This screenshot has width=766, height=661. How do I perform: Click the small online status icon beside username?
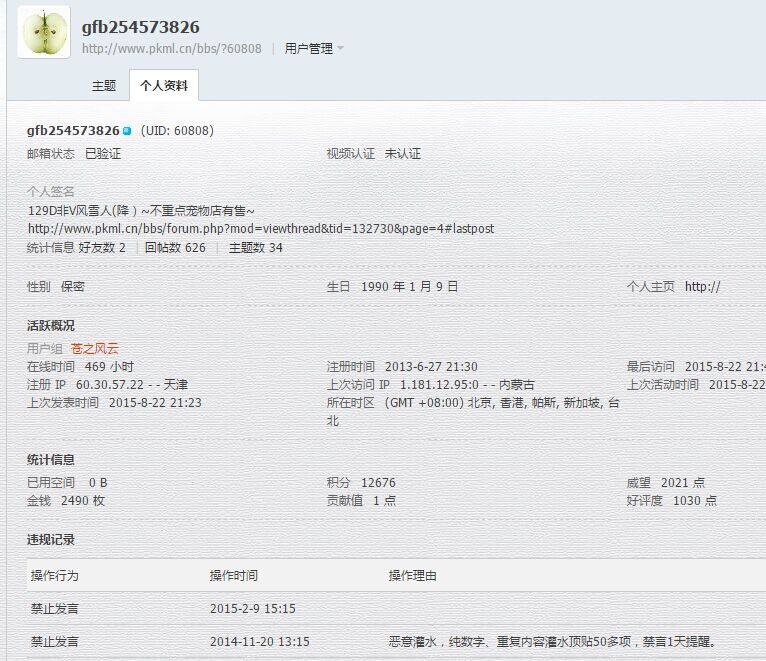[x=127, y=131]
